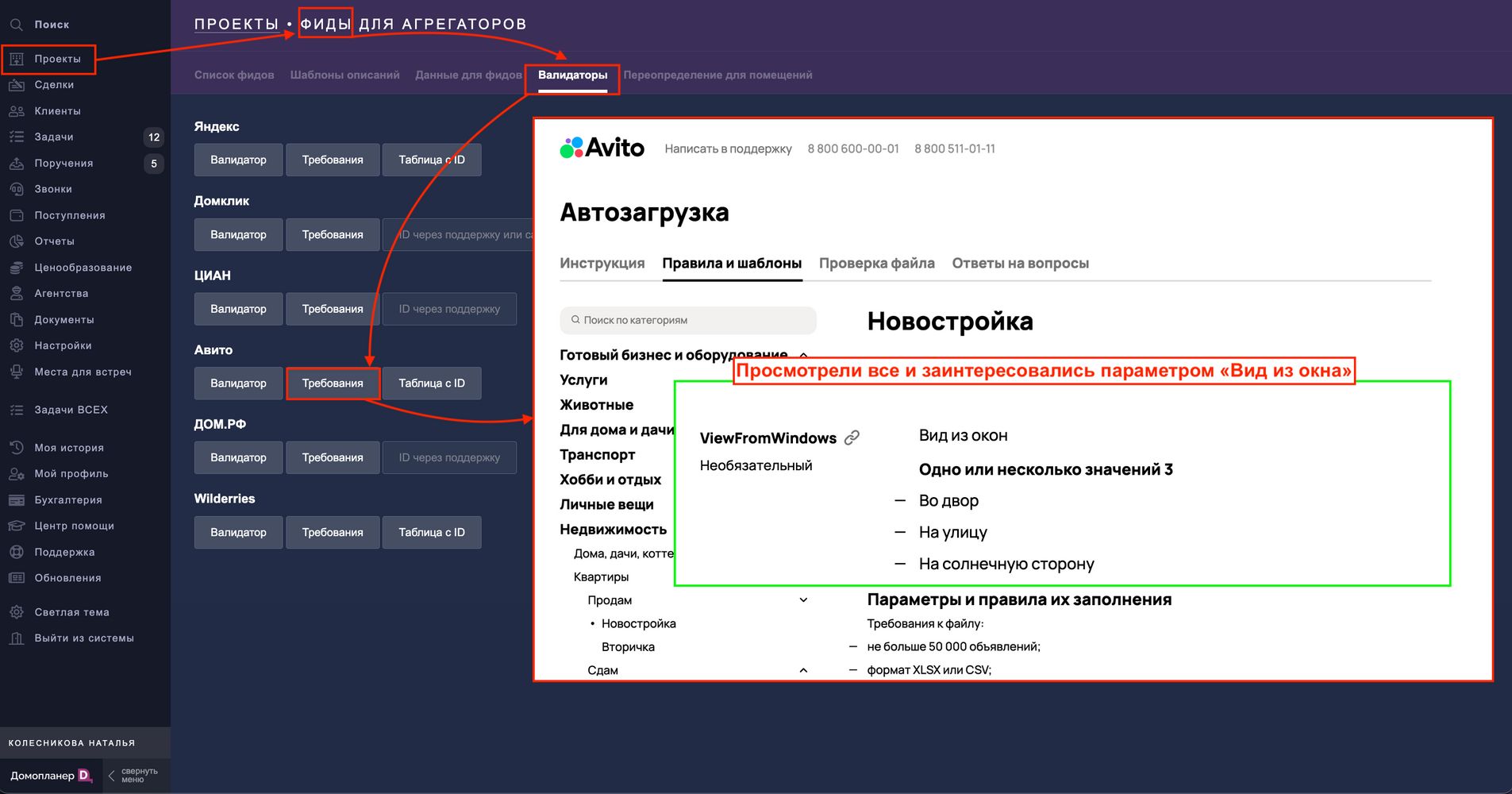Click the Выйти из системы icon
The height and width of the screenshot is (794, 1512).
17,638
